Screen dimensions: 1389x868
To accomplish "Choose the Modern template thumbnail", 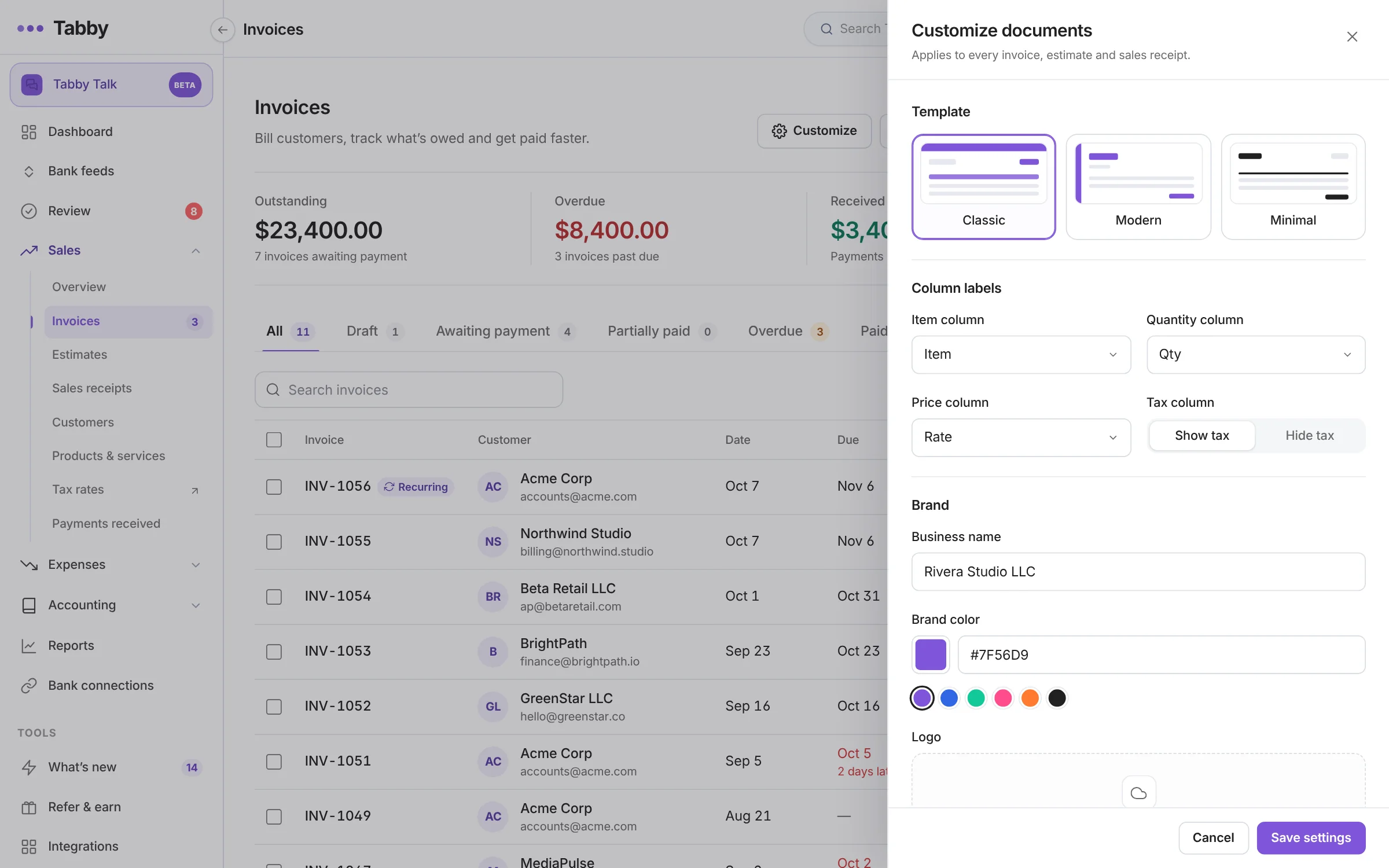I will coord(1138,187).
